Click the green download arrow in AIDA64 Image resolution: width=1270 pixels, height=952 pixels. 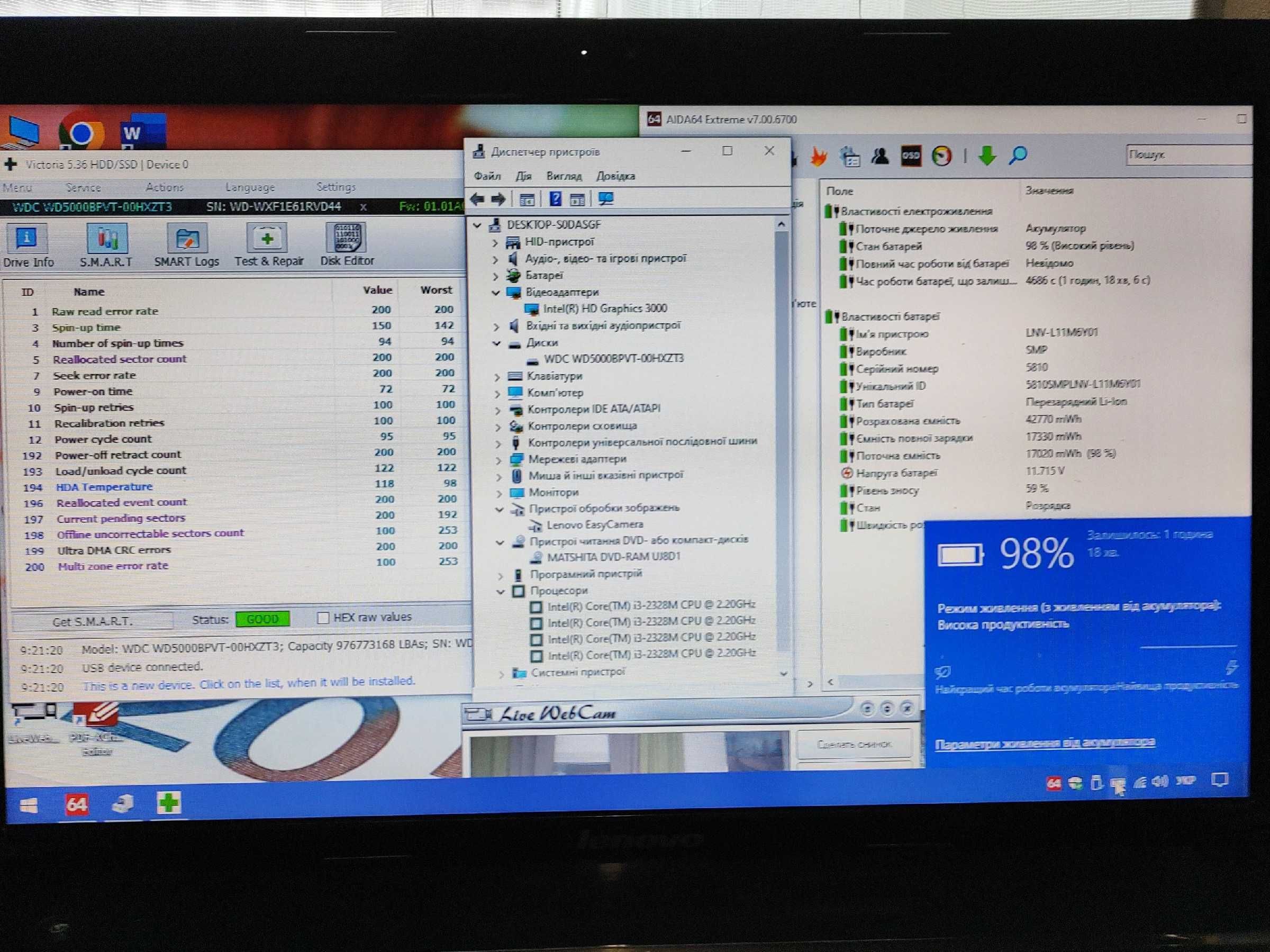987,155
